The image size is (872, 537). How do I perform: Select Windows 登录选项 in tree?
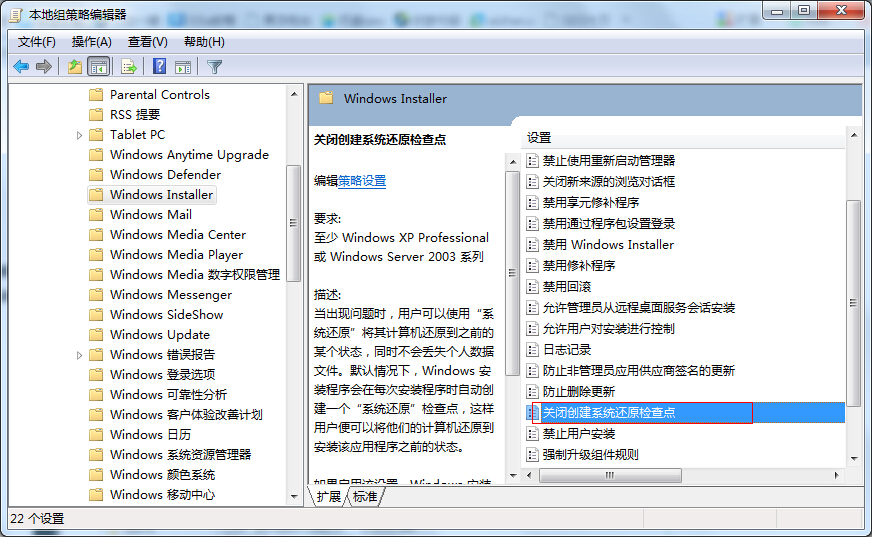coord(162,375)
